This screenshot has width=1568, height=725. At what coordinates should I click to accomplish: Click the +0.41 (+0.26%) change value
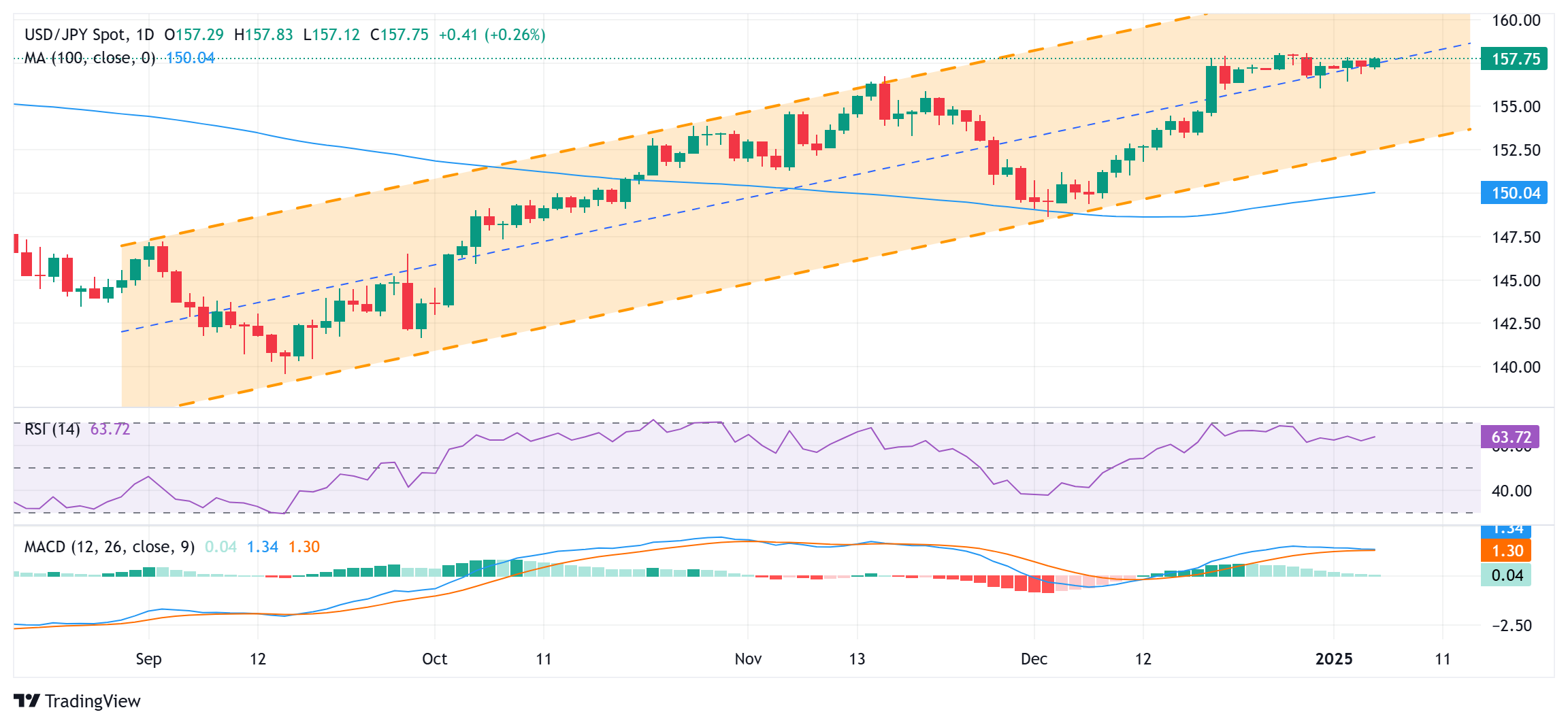point(492,35)
